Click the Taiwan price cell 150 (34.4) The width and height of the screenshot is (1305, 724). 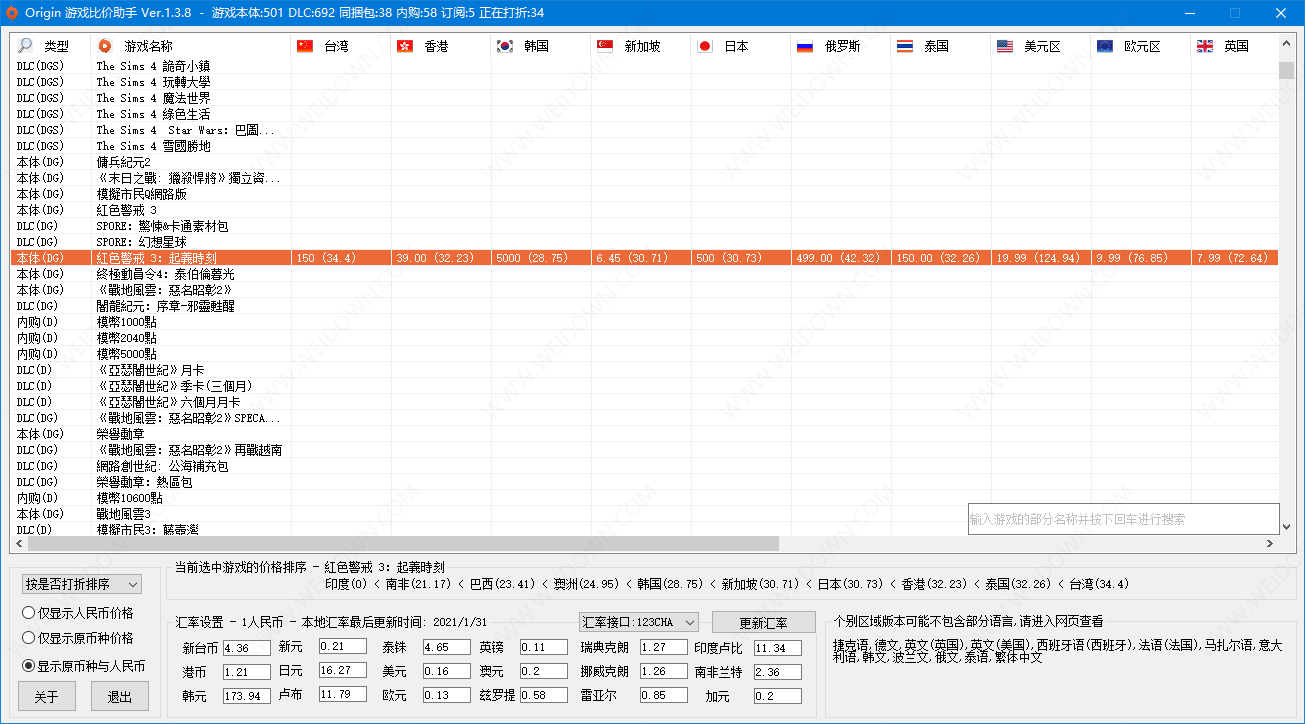coord(341,258)
